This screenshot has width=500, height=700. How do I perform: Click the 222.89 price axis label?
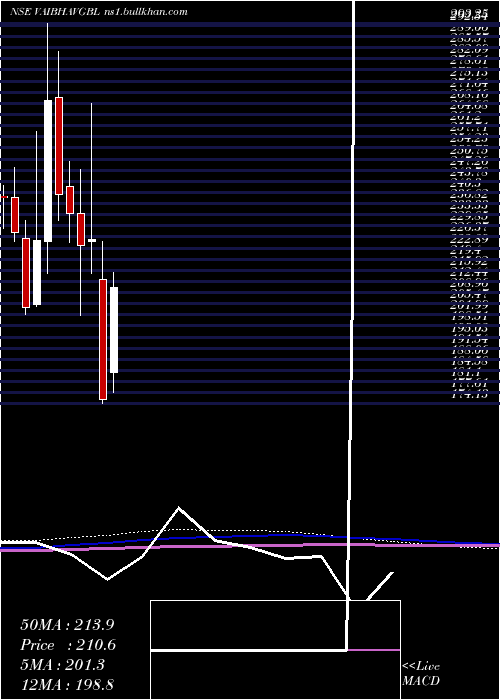(469, 240)
